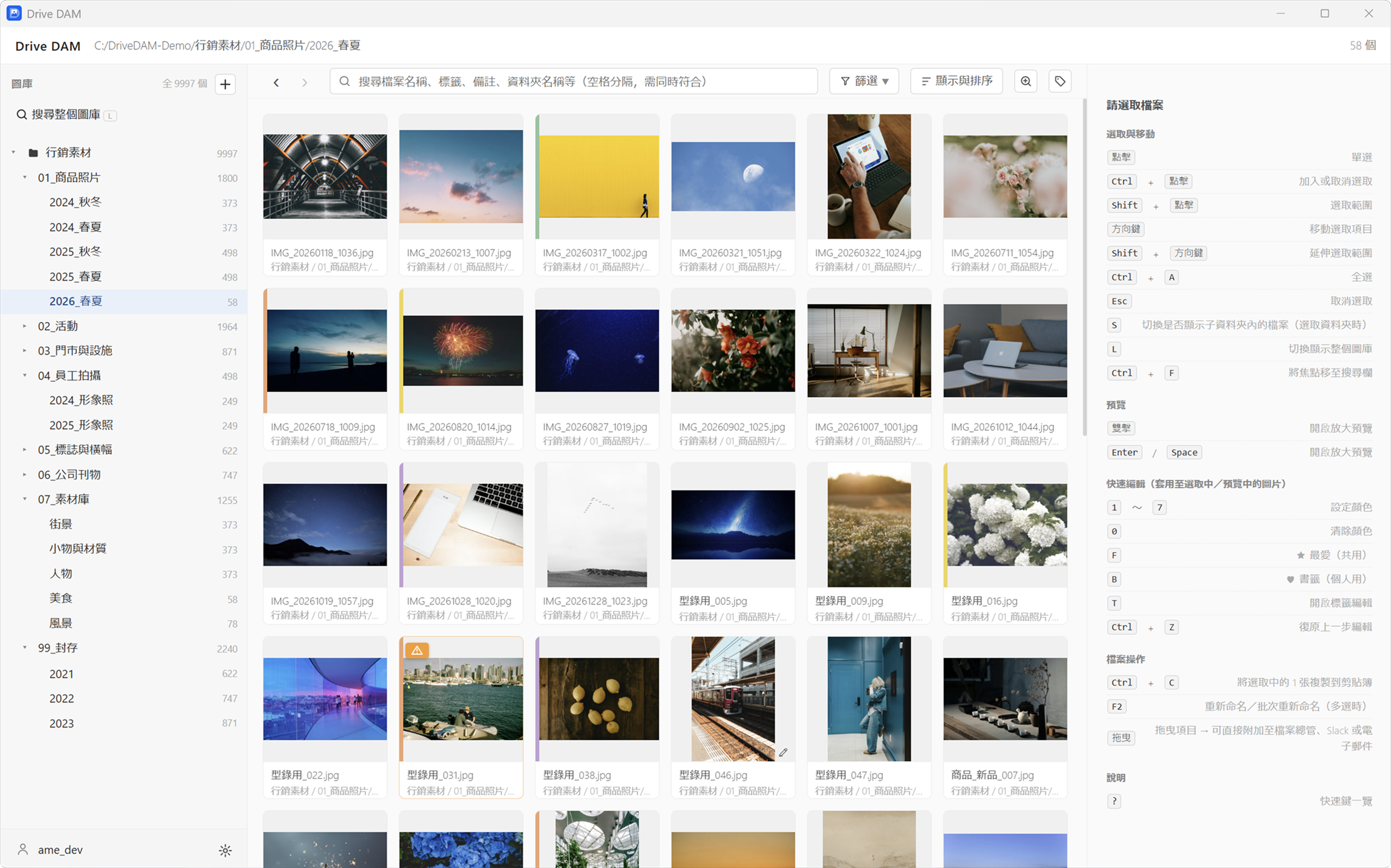Open the 2025_形象照 folder
This screenshot has height=868, width=1391.
pyautogui.click(x=124, y=426)
